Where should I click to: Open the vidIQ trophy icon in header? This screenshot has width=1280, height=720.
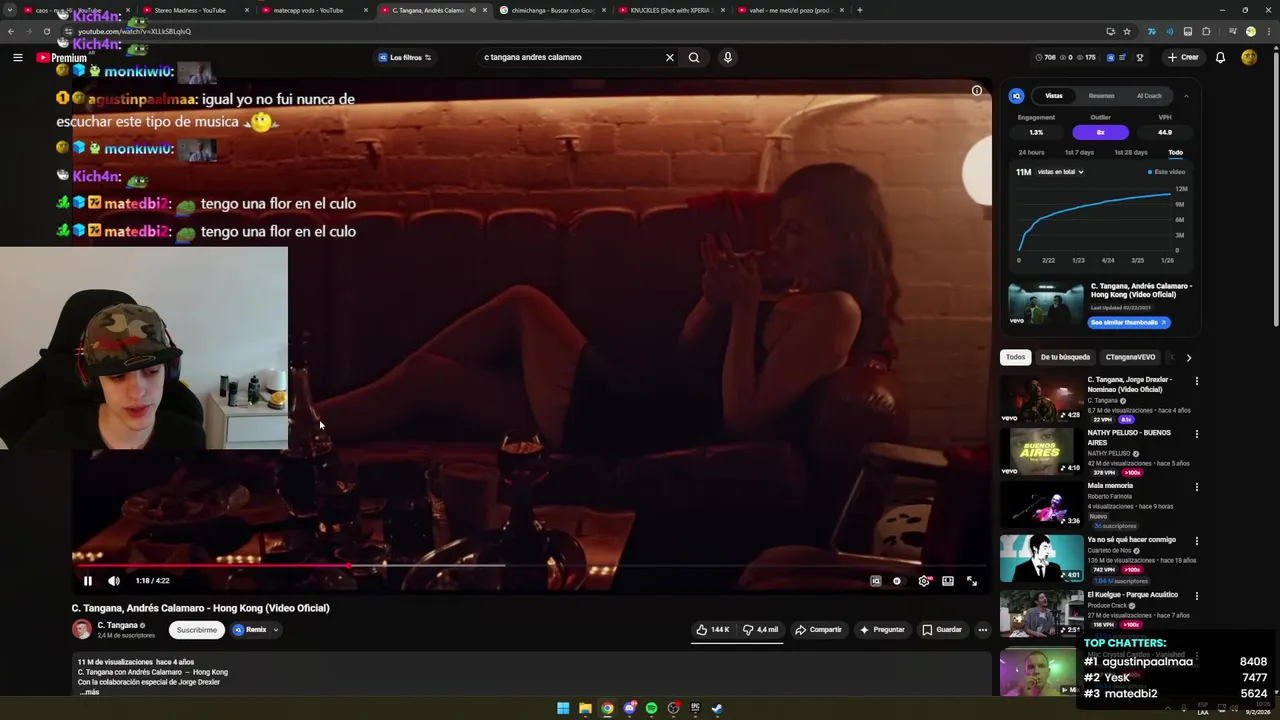1139,57
